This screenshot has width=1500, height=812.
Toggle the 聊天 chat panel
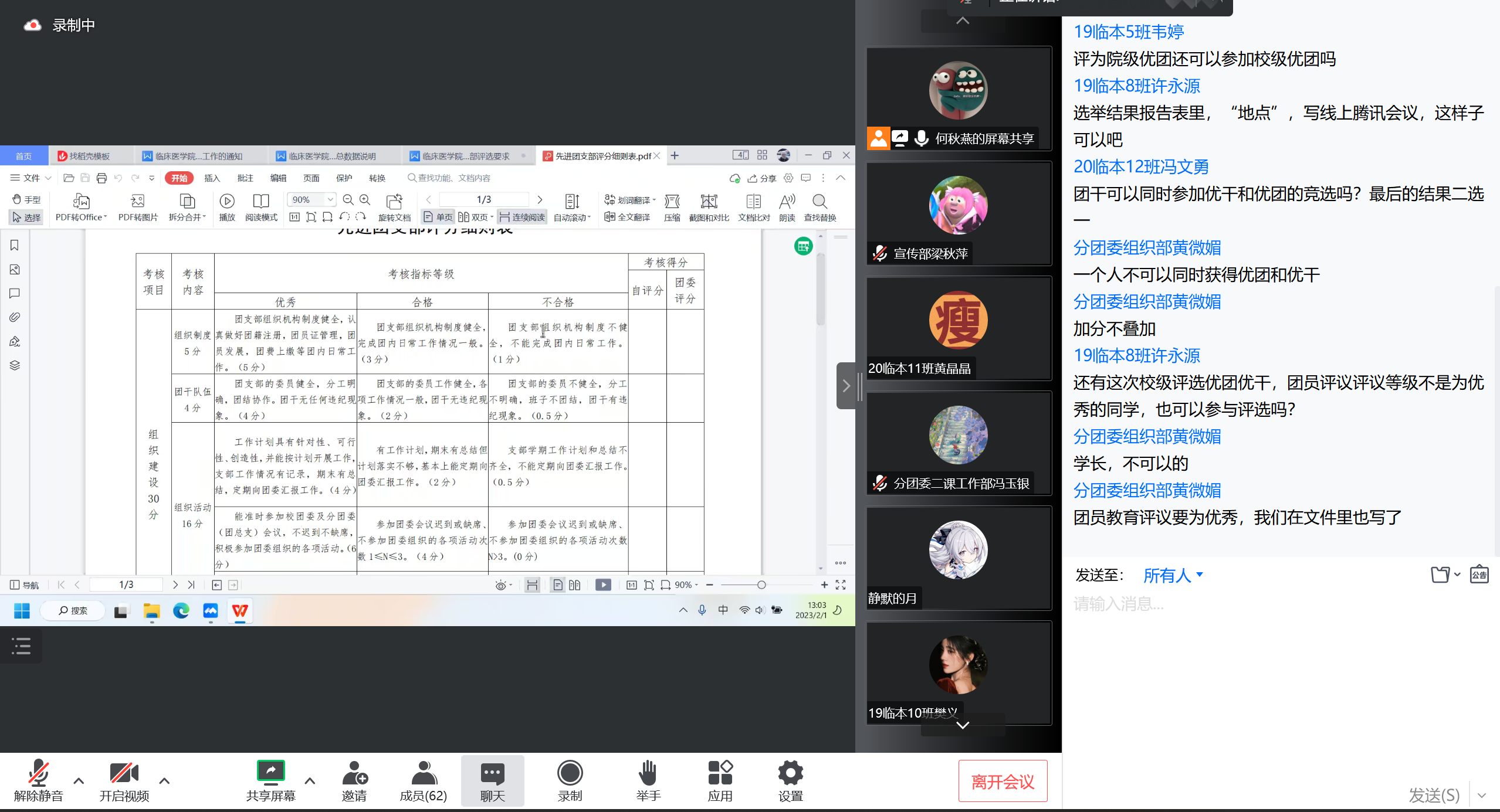(492, 780)
